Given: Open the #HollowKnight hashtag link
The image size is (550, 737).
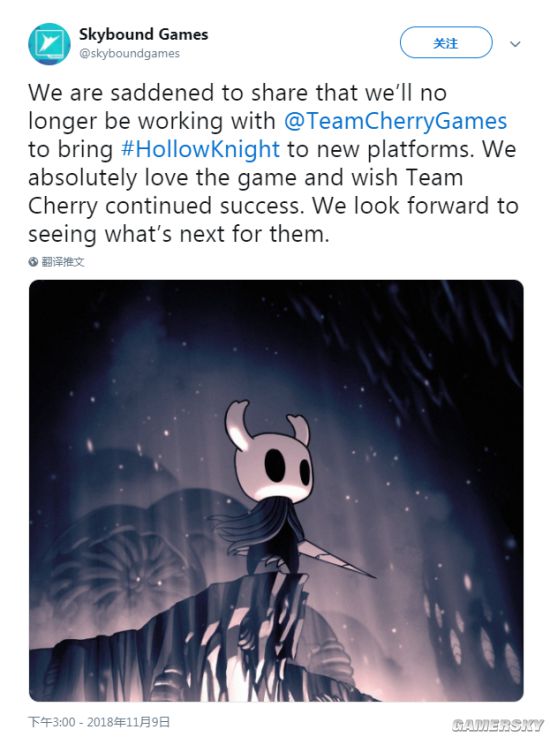Looking at the screenshot, I should pos(200,149).
